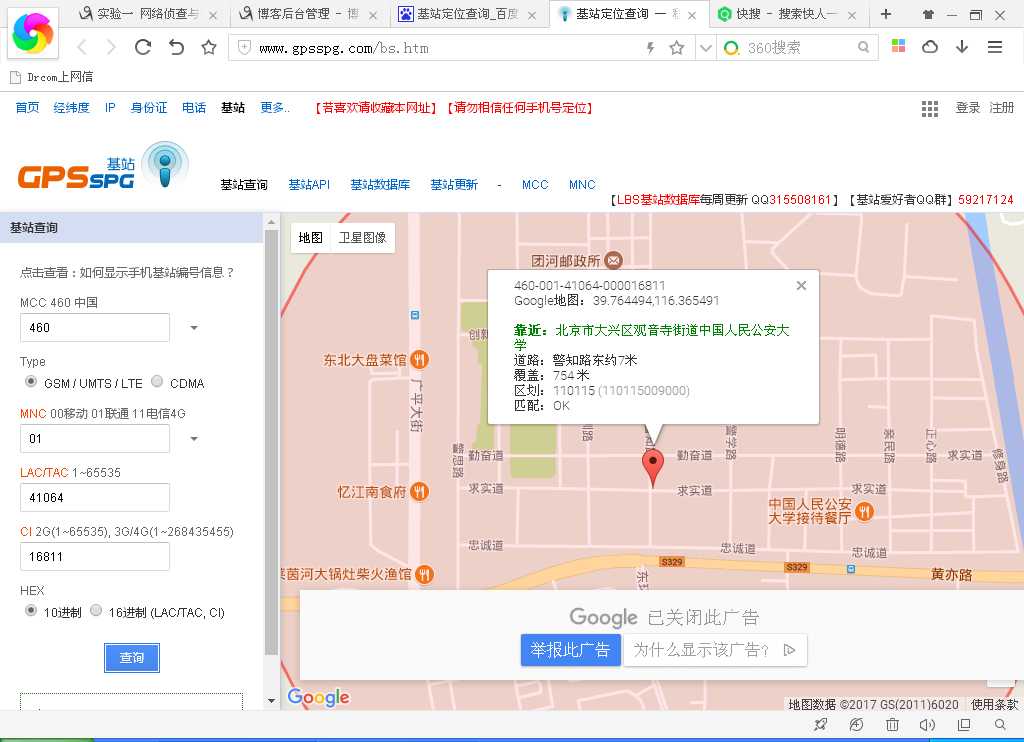The width and height of the screenshot is (1024, 742).
Task: Click the browser back arrow
Action: click(82, 47)
